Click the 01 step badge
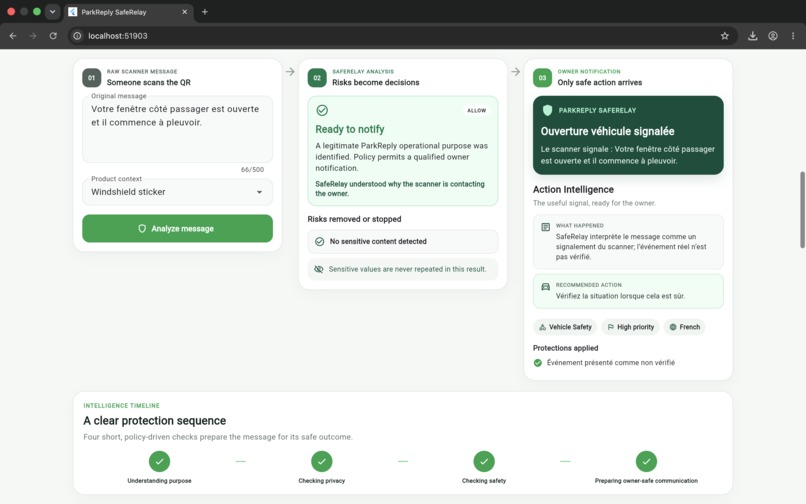806x504 pixels. pos(91,78)
